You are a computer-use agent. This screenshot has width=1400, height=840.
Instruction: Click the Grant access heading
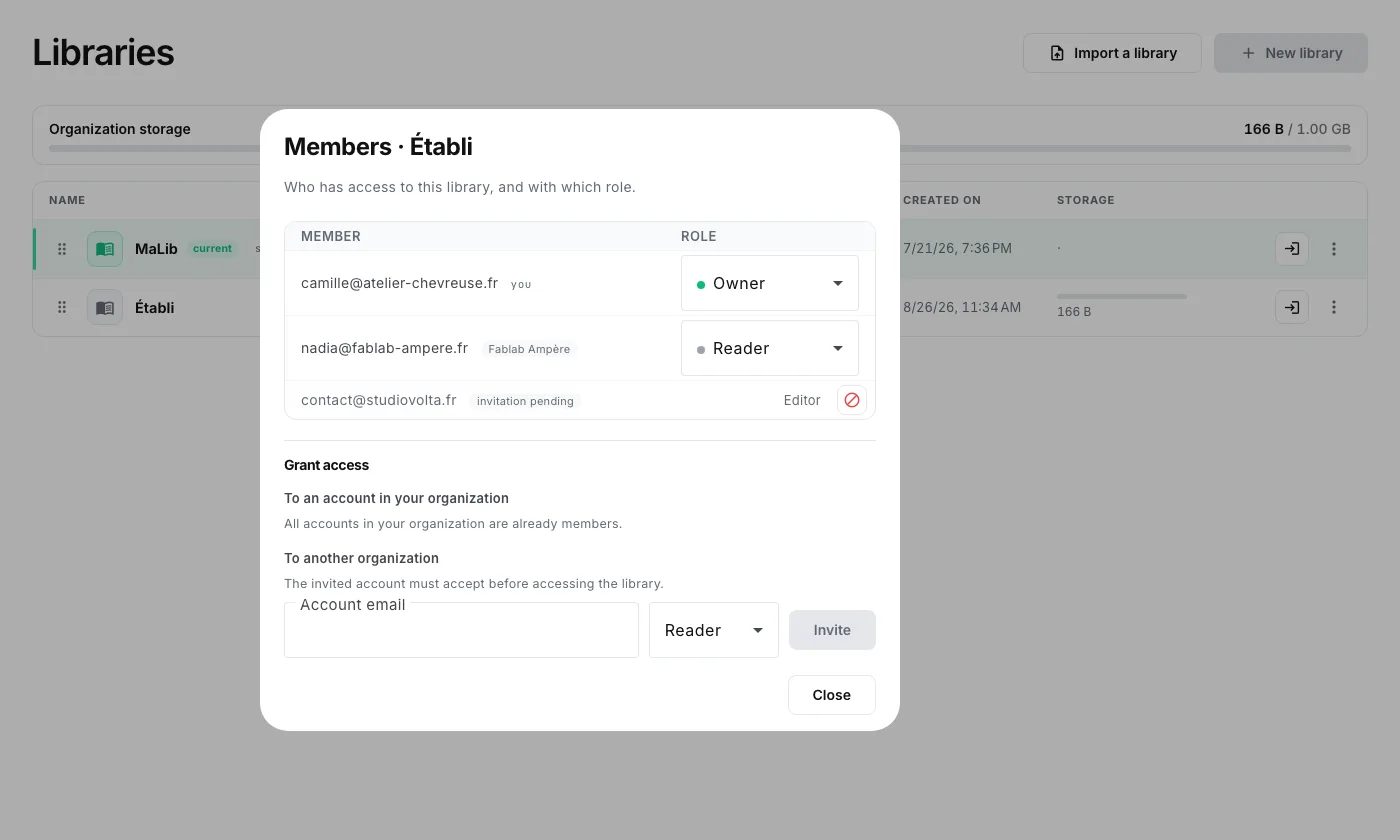pos(326,465)
